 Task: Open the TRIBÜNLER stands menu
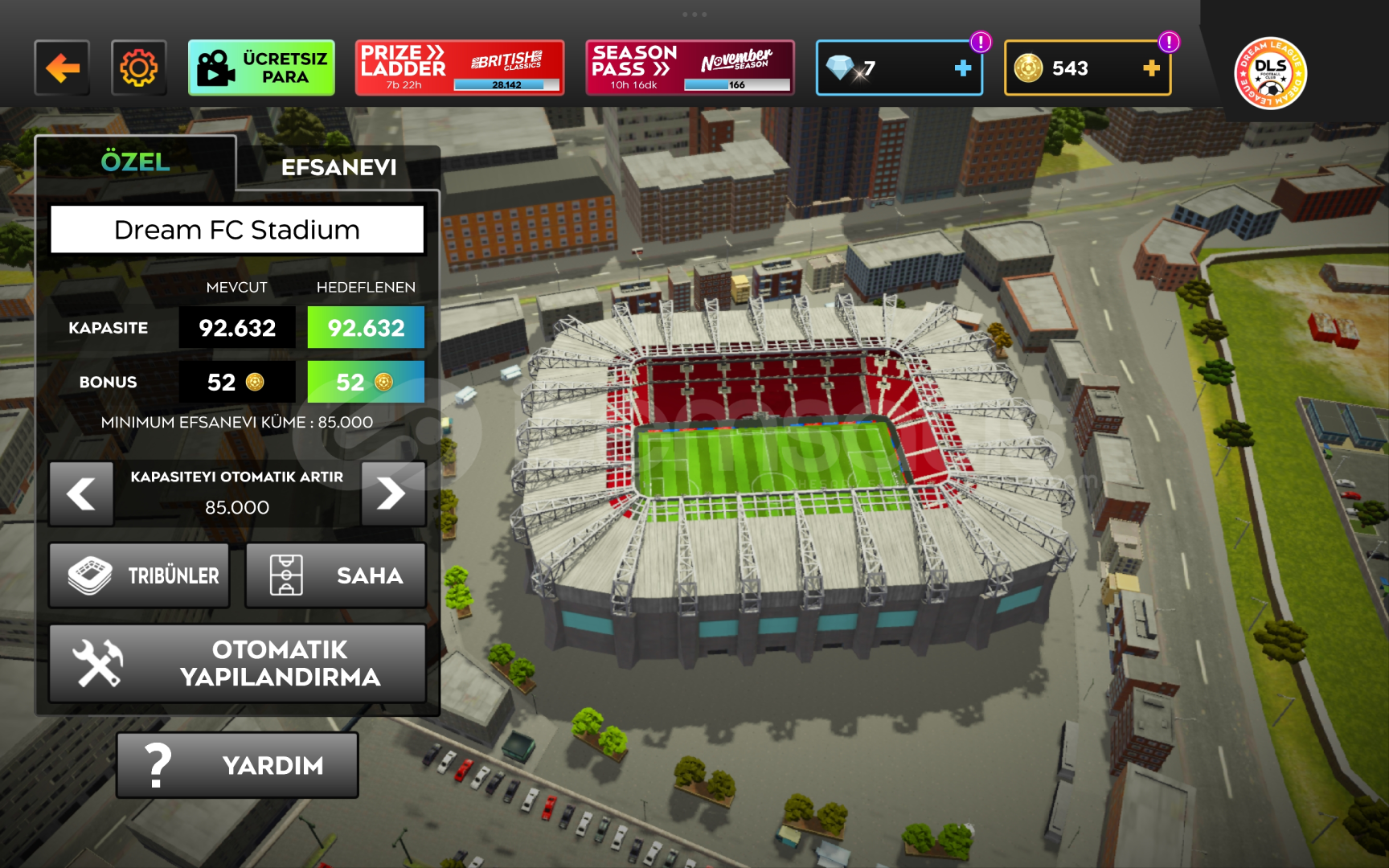click(139, 575)
